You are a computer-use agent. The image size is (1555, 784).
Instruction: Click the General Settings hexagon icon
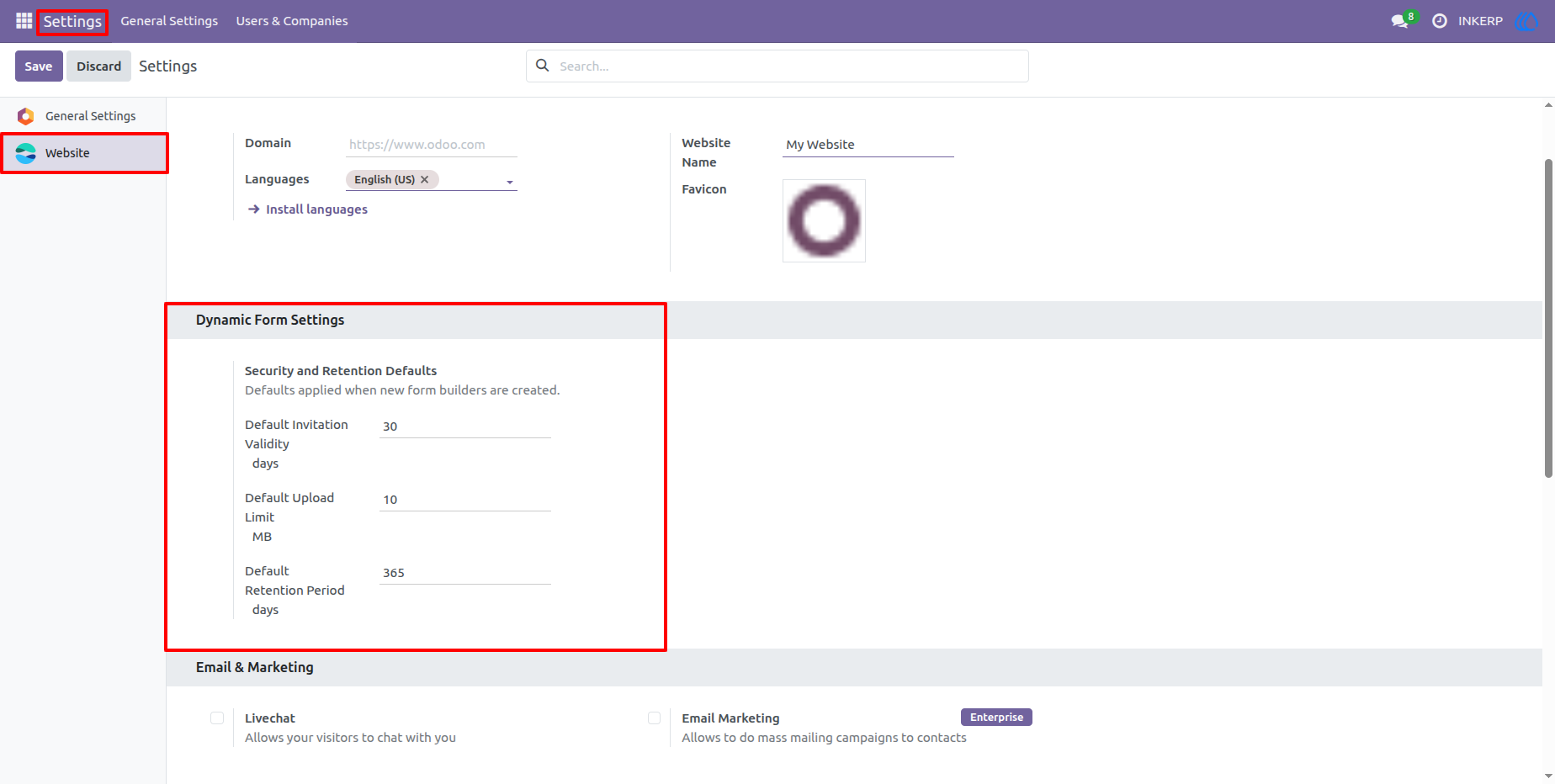[26, 116]
